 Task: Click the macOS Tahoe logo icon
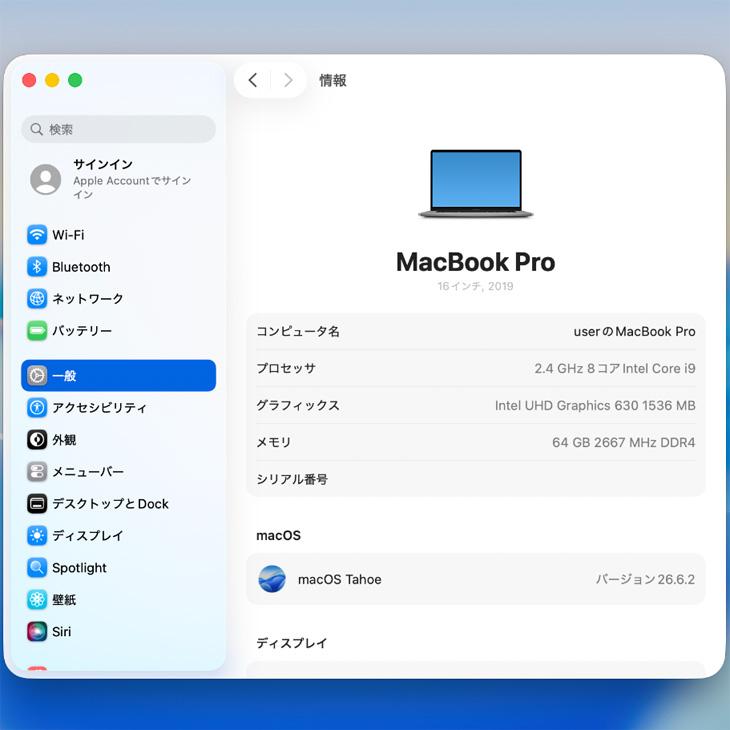[272, 579]
